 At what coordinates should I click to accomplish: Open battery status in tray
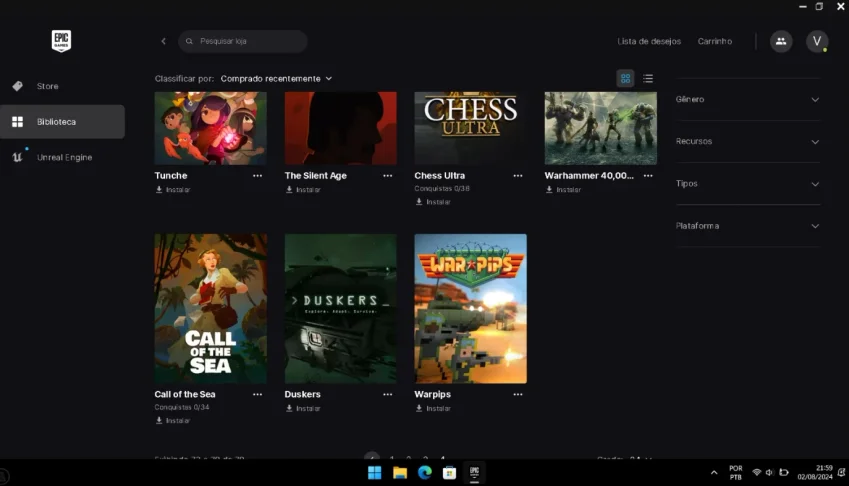(783, 472)
